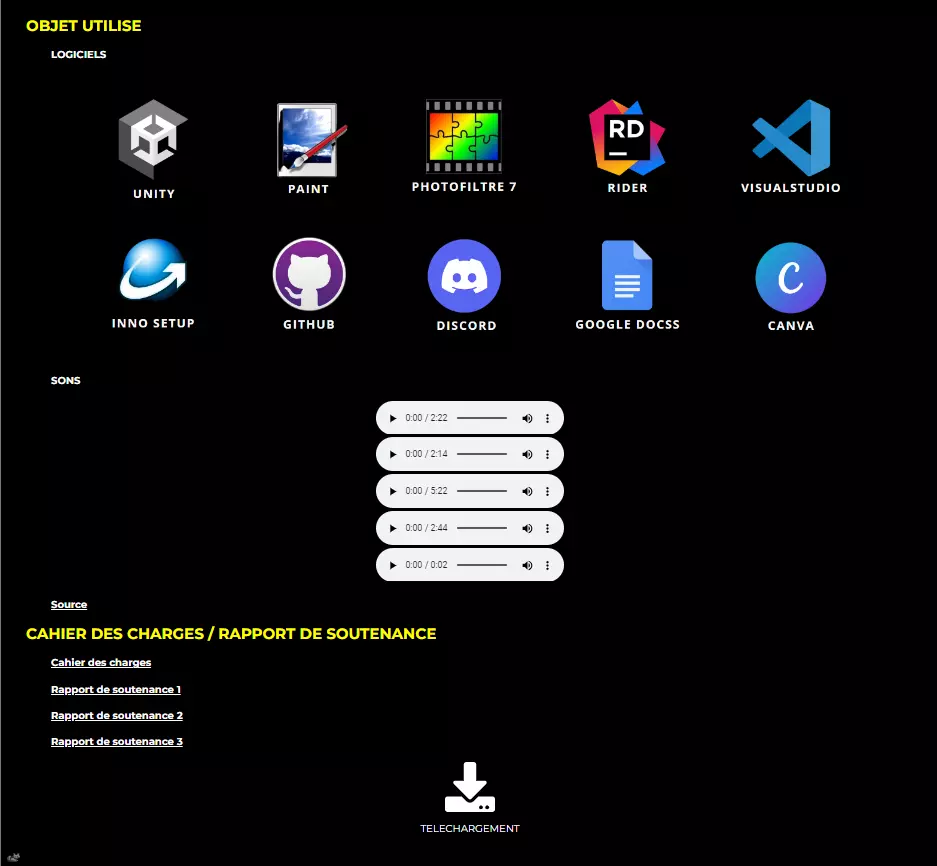This screenshot has height=866, width=937.
Task: Click the Unity cube logo
Action: tap(153, 139)
